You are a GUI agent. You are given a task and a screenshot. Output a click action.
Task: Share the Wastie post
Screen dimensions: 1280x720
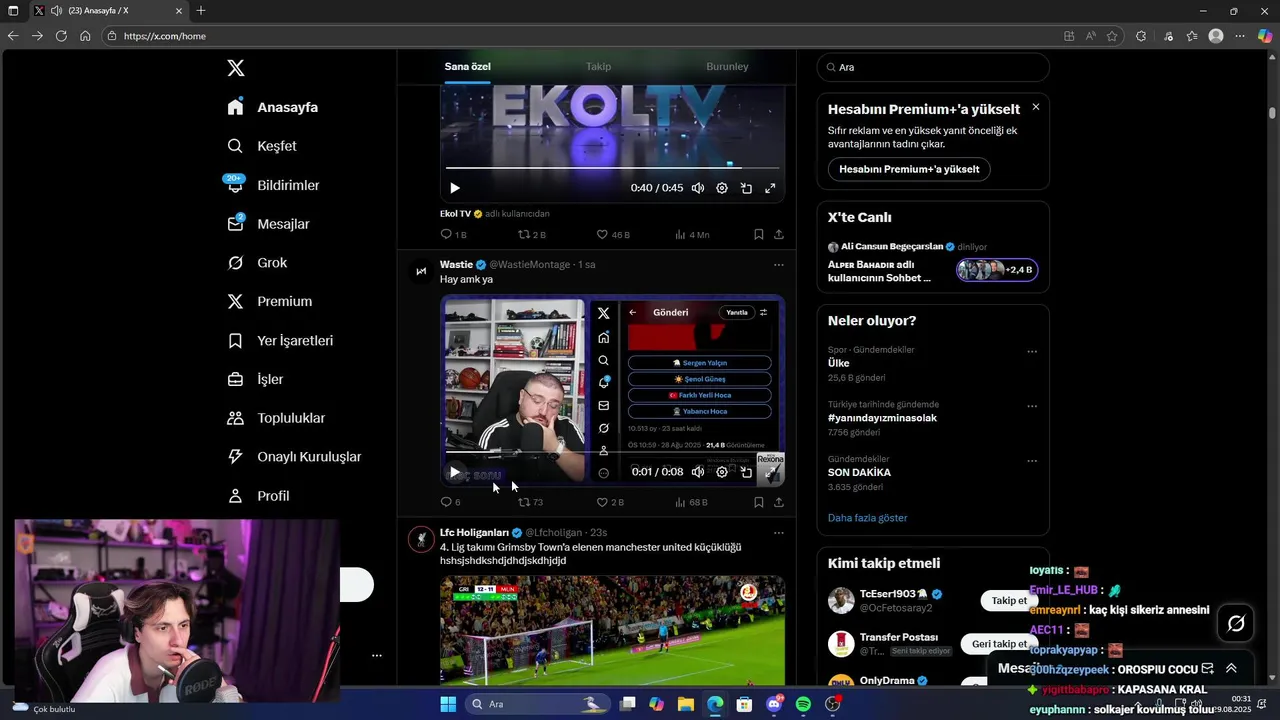[779, 502]
